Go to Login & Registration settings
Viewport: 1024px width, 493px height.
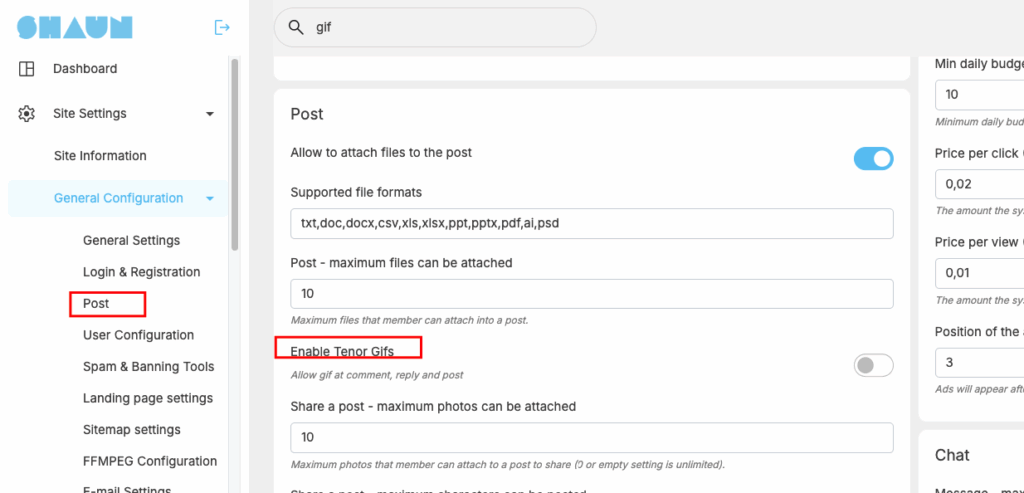142,272
